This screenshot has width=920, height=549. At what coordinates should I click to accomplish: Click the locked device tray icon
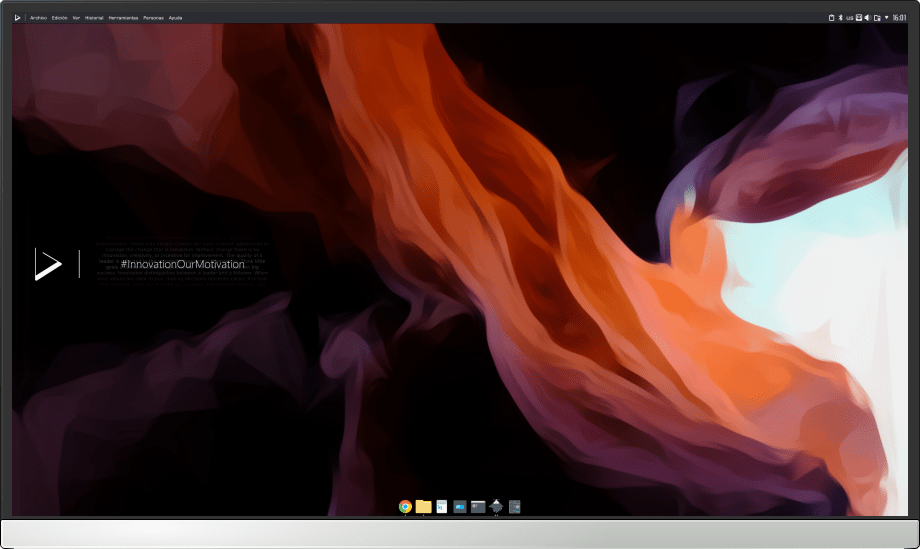pyautogui.click(x=877, y=18)
